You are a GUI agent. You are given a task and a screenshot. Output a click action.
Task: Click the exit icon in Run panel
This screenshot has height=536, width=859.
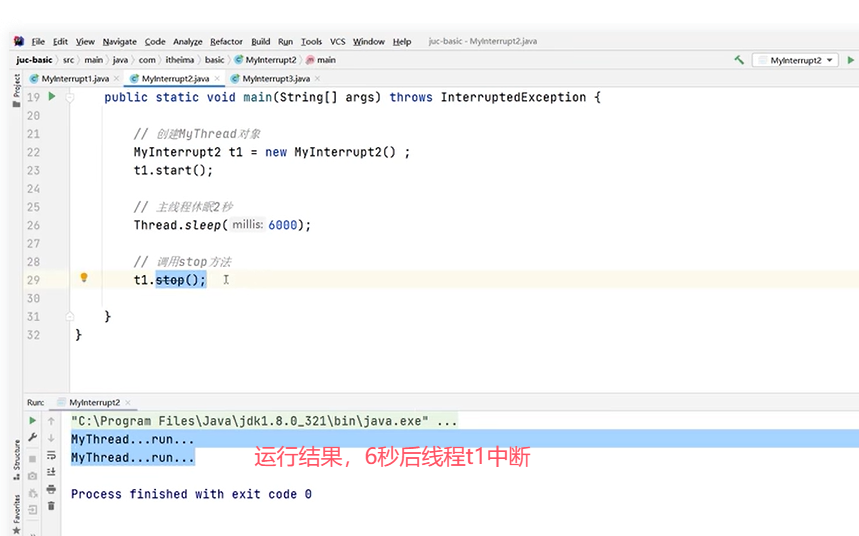tap(32, 510)
